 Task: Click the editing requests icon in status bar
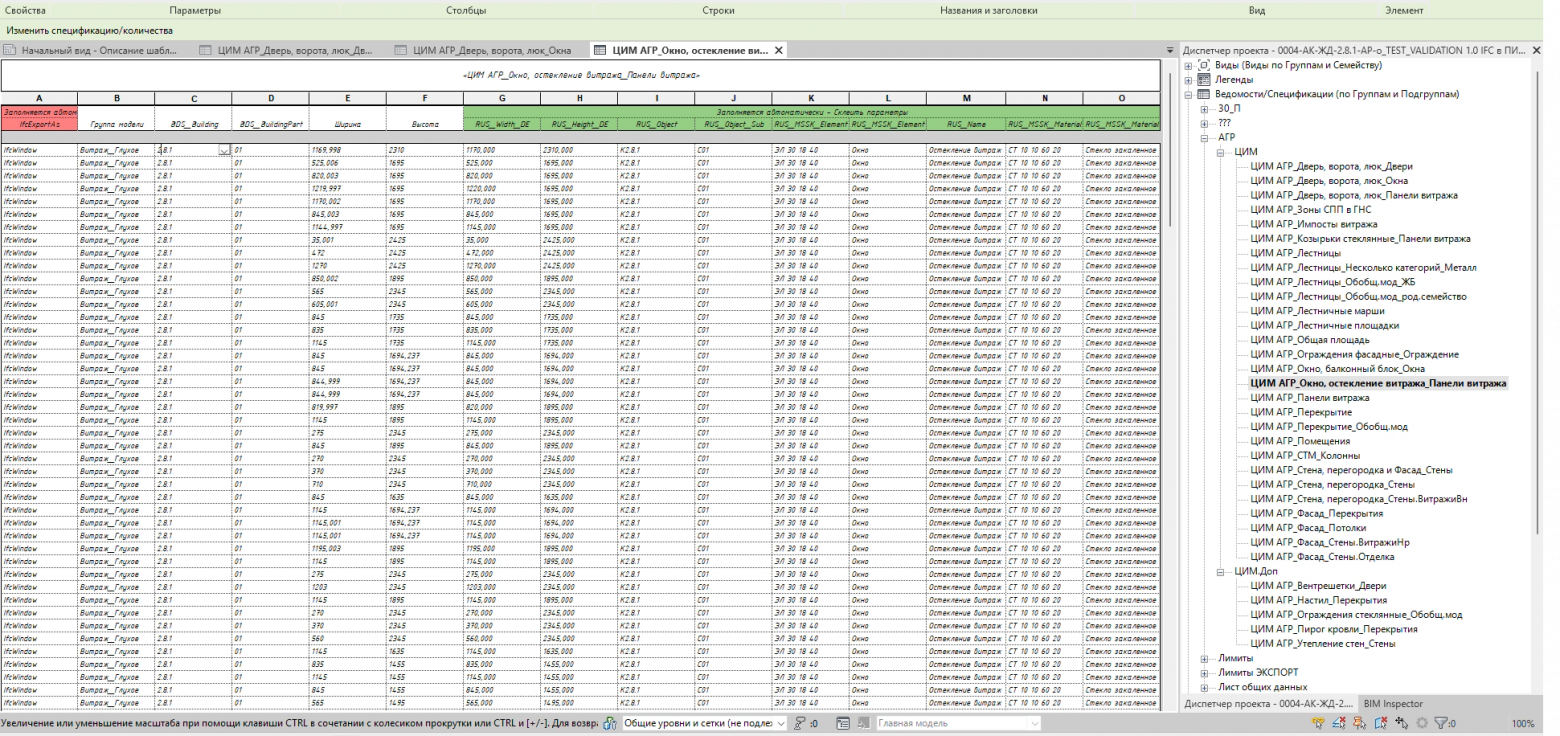tap(801, 723)
